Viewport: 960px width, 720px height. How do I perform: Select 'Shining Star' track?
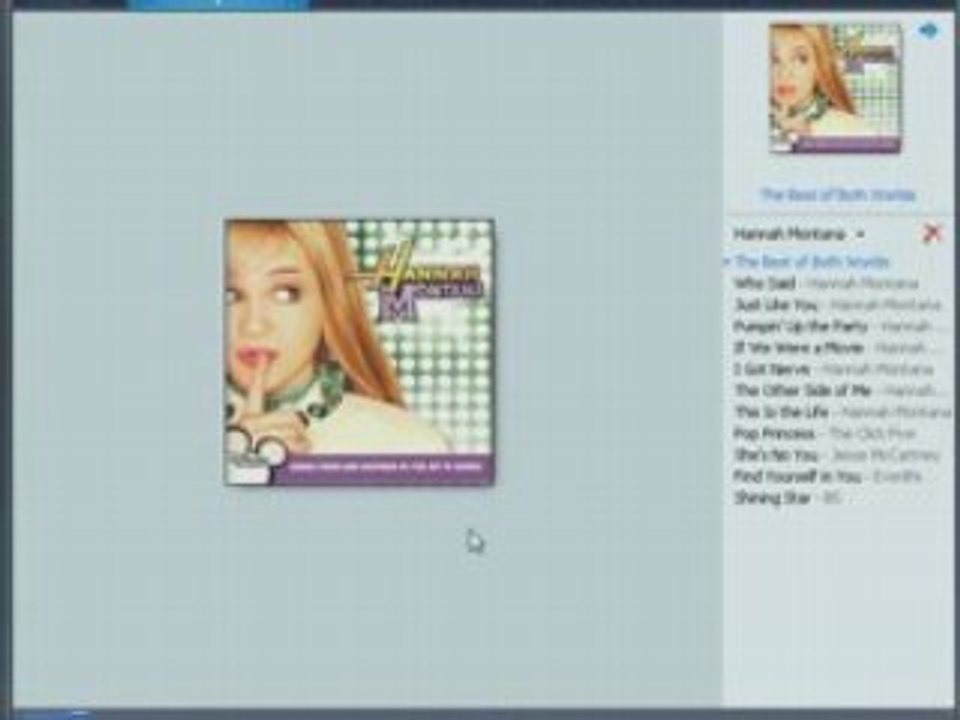pyautogui.click(x=789, y=498)
